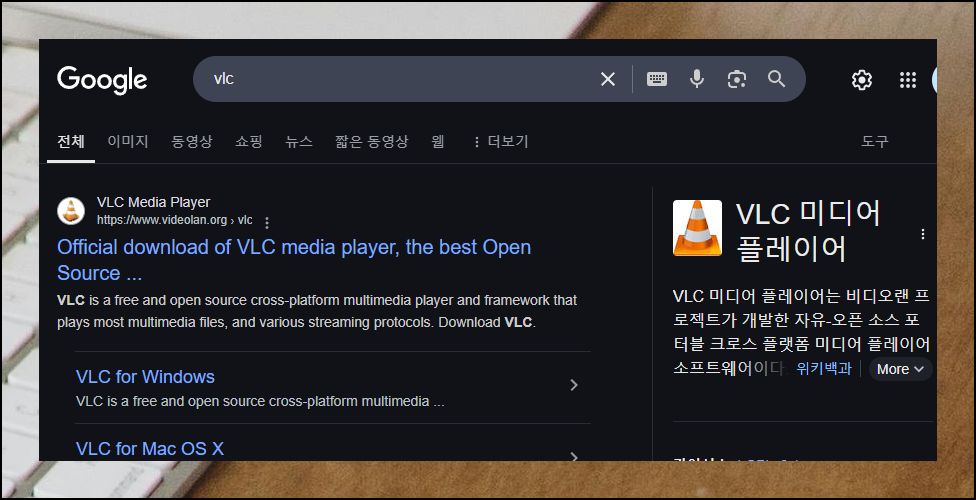Expand the 더보기 menu
976x500 pixels.
500,142
